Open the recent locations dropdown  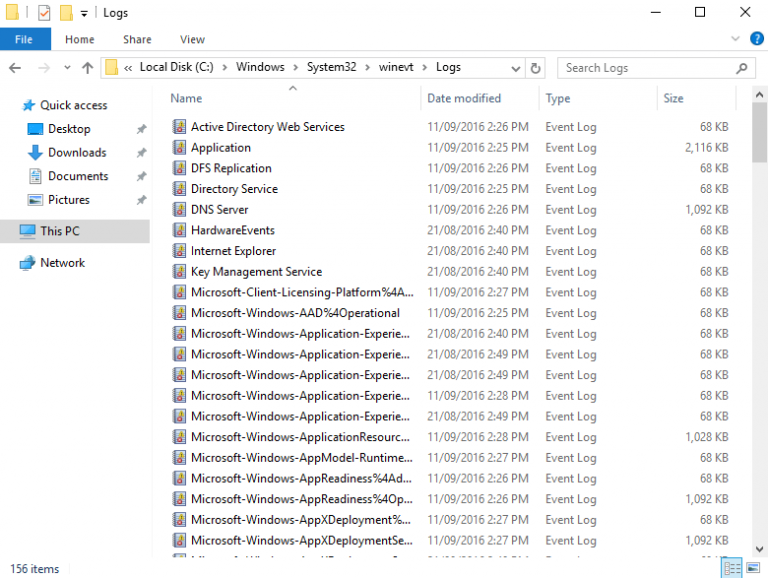pos(67,68)
